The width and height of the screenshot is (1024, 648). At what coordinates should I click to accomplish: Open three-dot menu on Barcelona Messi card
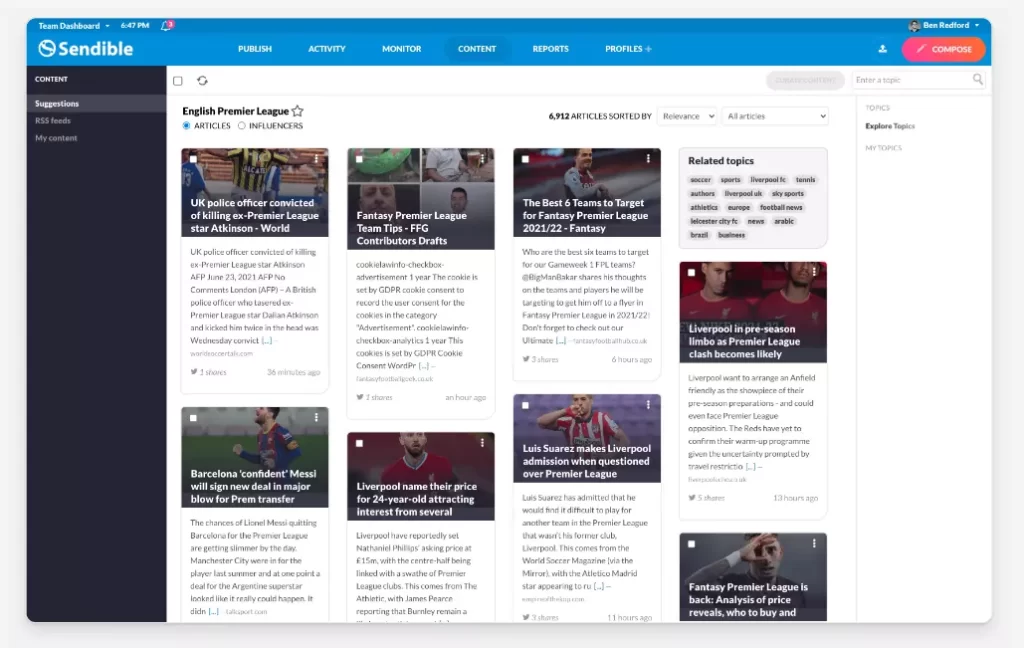coord(316,417)
